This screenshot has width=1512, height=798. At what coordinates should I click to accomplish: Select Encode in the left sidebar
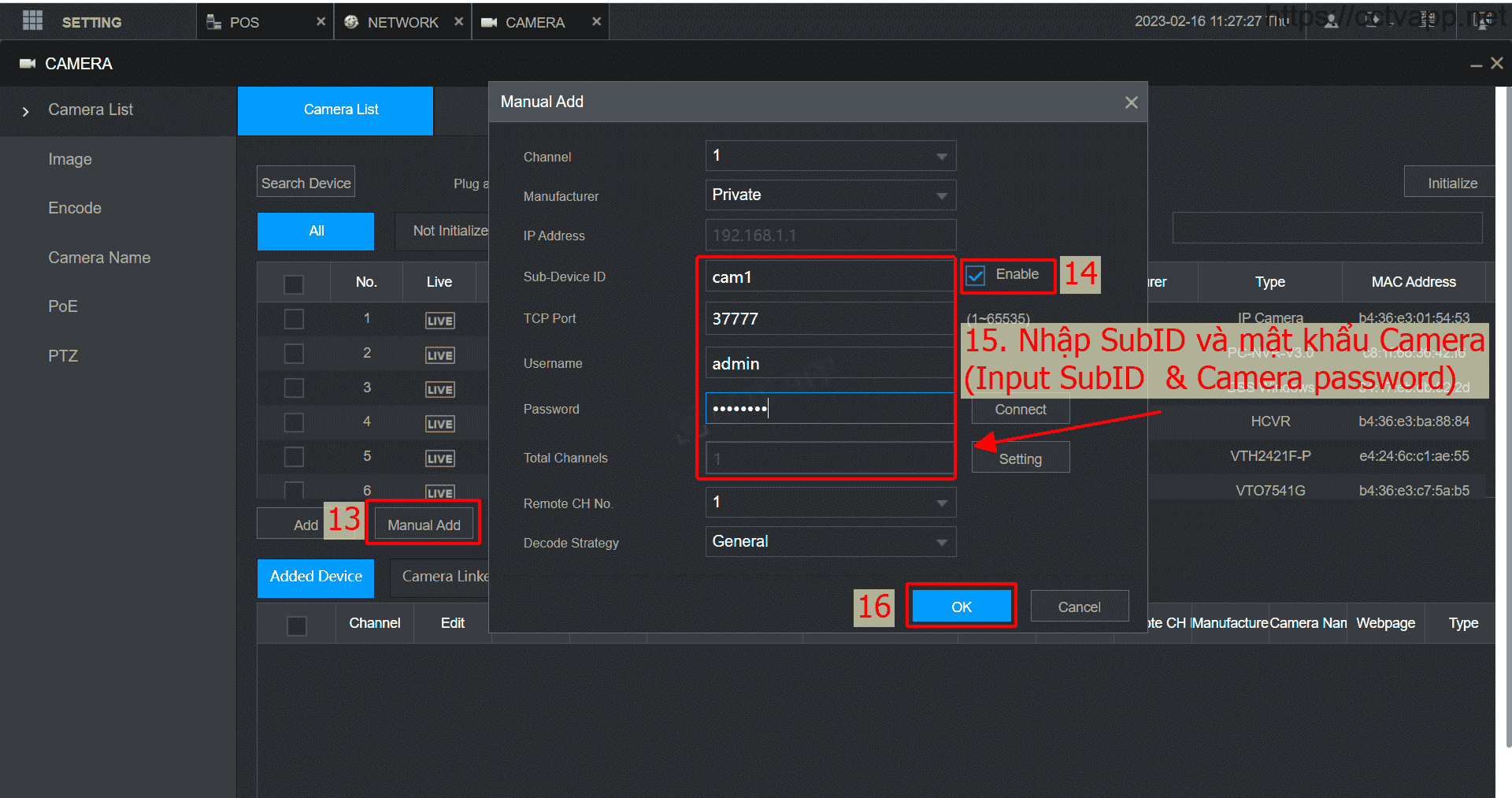coord(75,208)
